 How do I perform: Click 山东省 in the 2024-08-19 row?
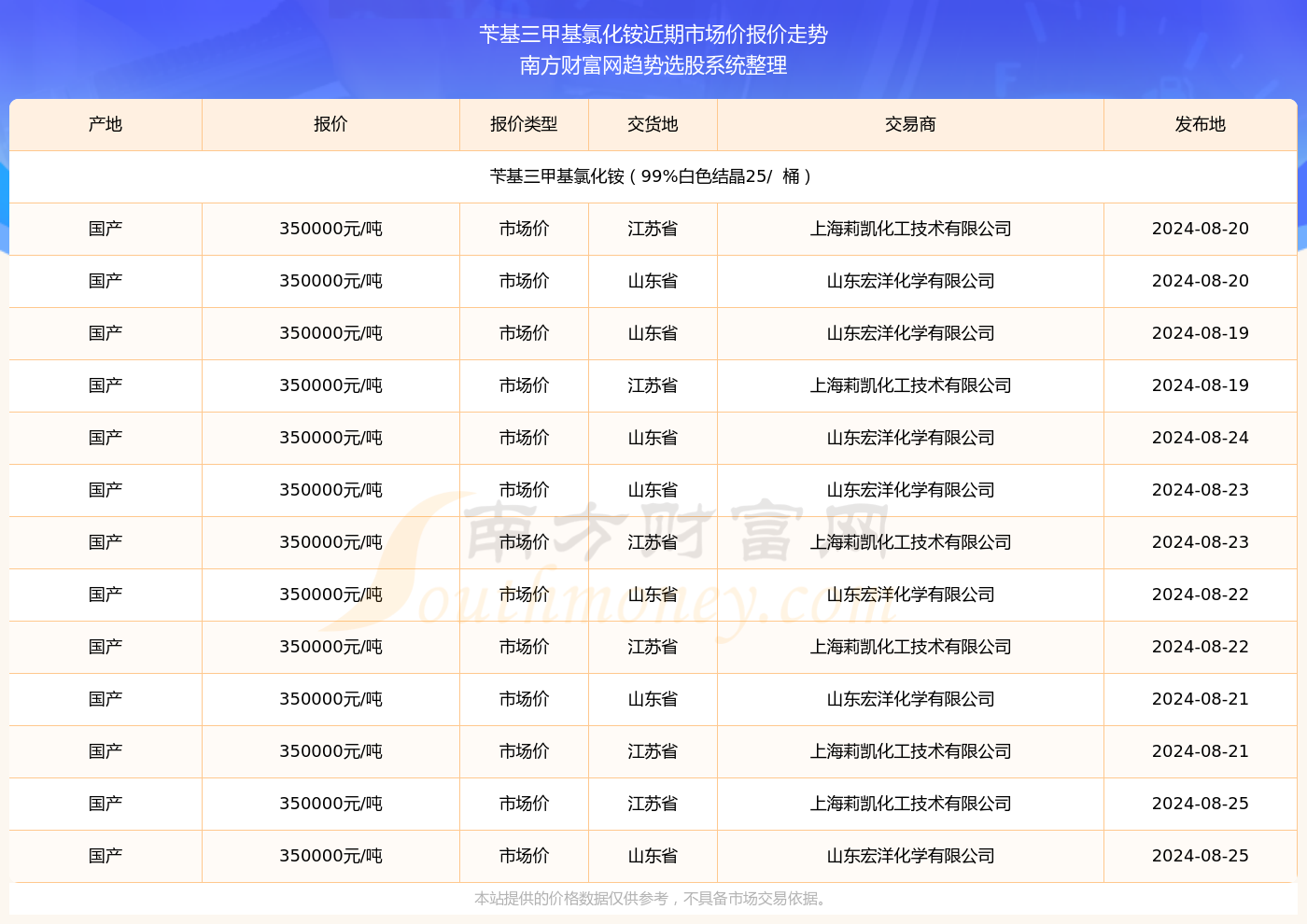[x=653, y=333]
